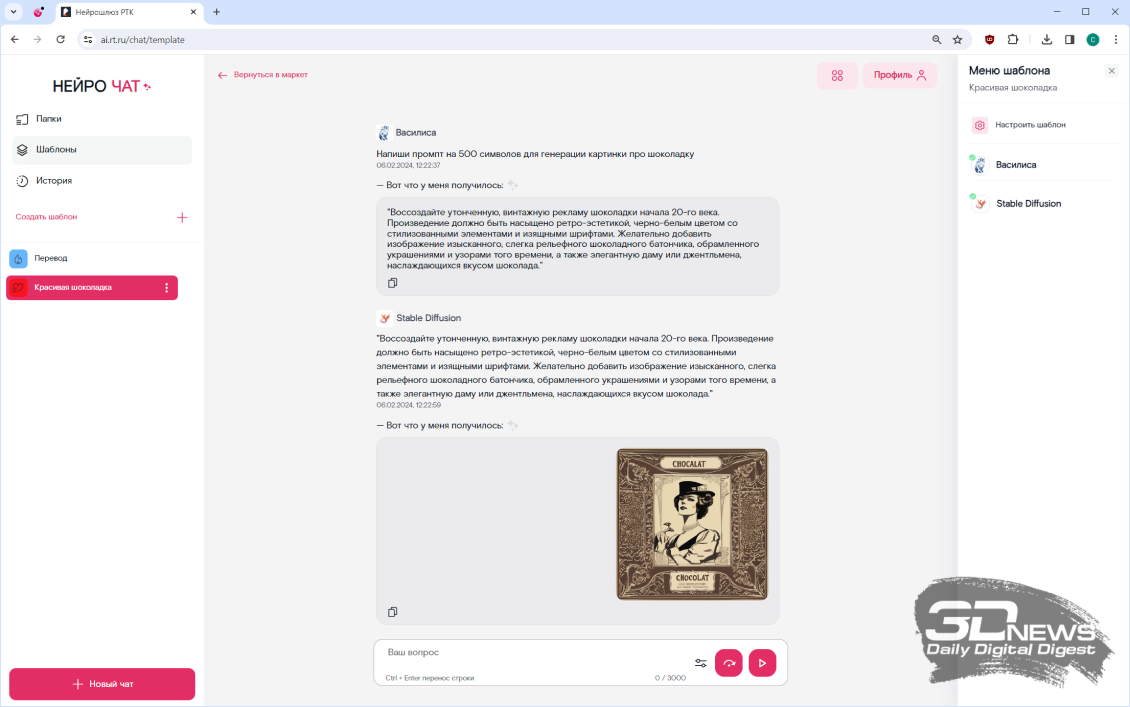Open the generated chocolate poster thumbnail
The height and width of the screenshot is (707, 1130).
point(692,524)
